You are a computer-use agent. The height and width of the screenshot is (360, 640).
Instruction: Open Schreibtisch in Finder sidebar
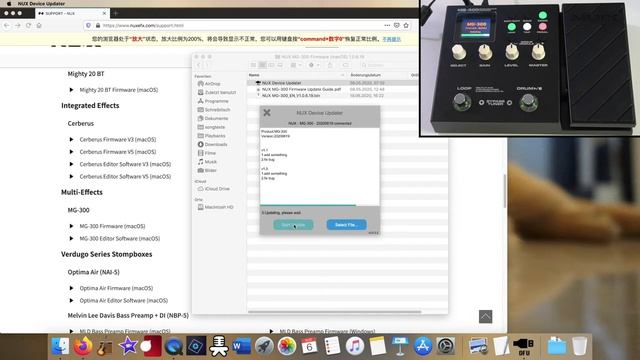tap(214, 110)
